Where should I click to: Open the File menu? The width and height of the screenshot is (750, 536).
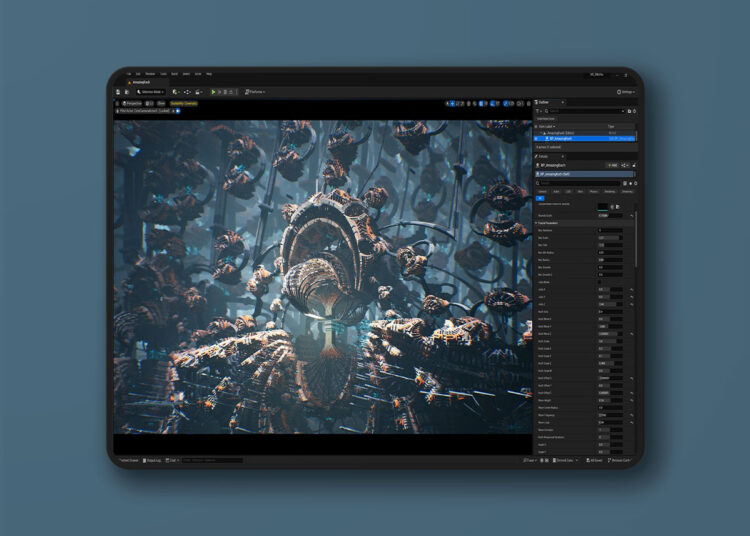[x=129, y=74]
